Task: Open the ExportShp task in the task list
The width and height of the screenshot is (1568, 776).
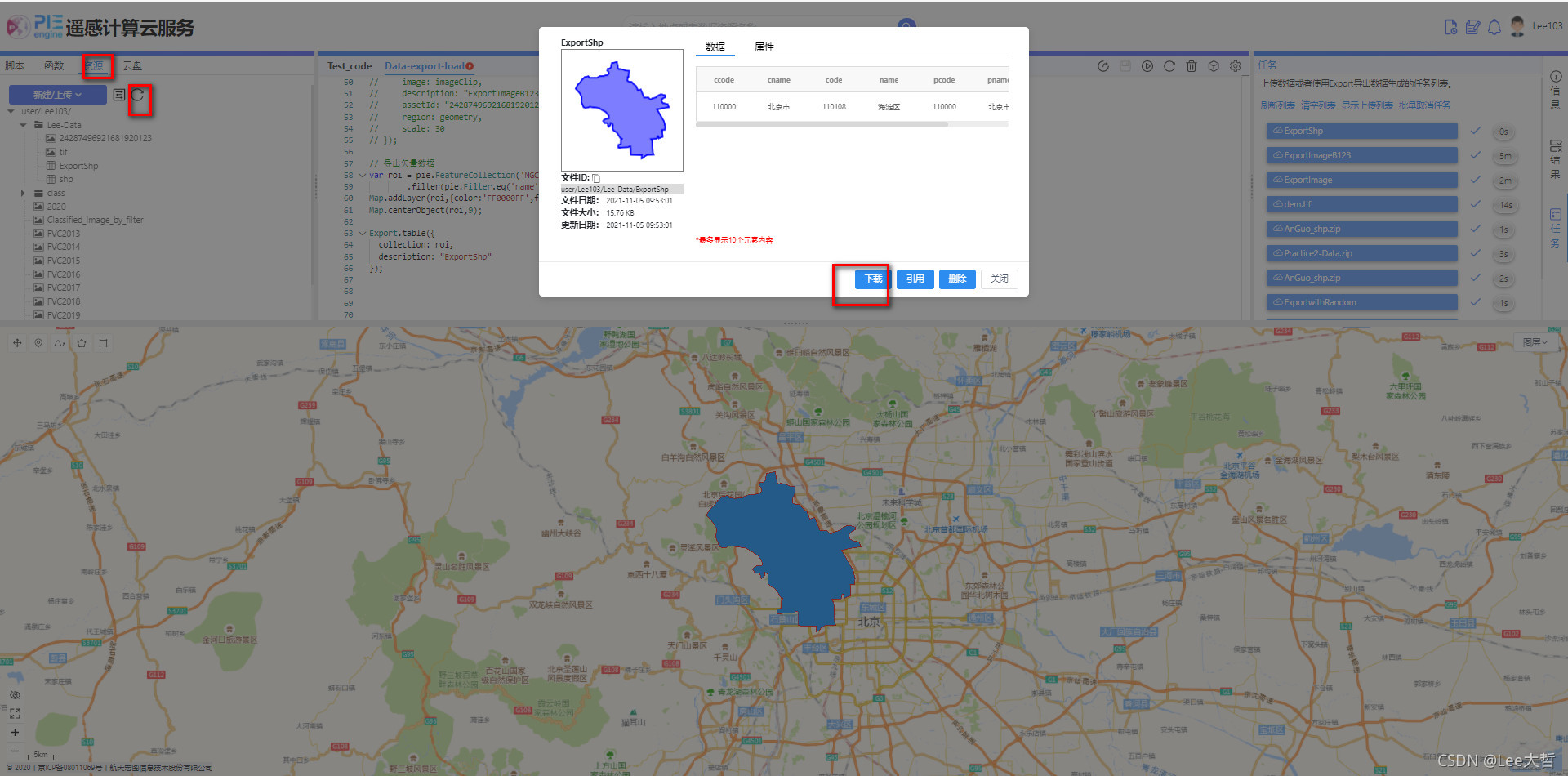Action: [1362, 131]
